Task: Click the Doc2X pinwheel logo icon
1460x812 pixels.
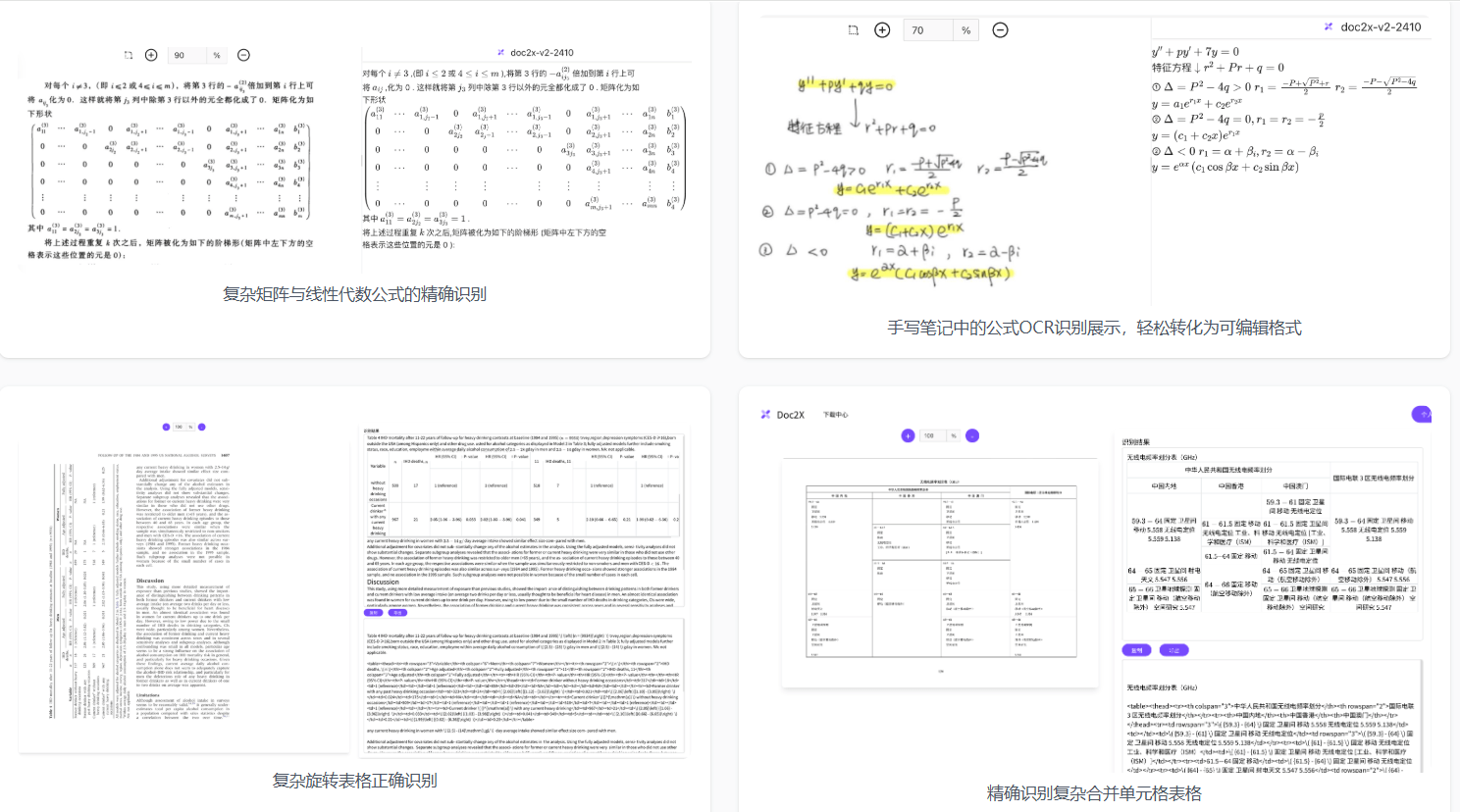Action: pyautogui.click(x=764, y=414)
